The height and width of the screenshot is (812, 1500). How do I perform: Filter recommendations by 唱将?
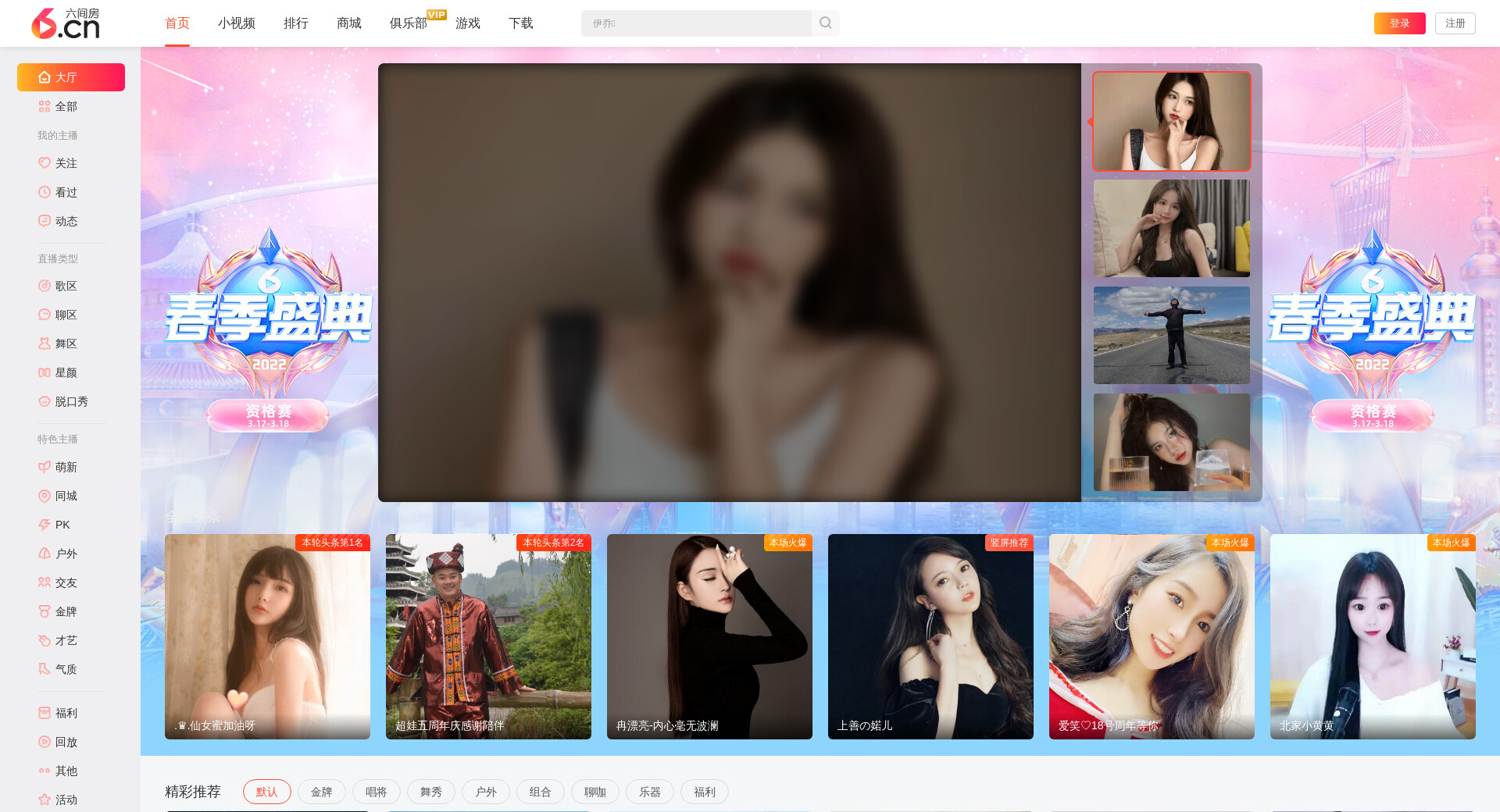click(376, 792)
